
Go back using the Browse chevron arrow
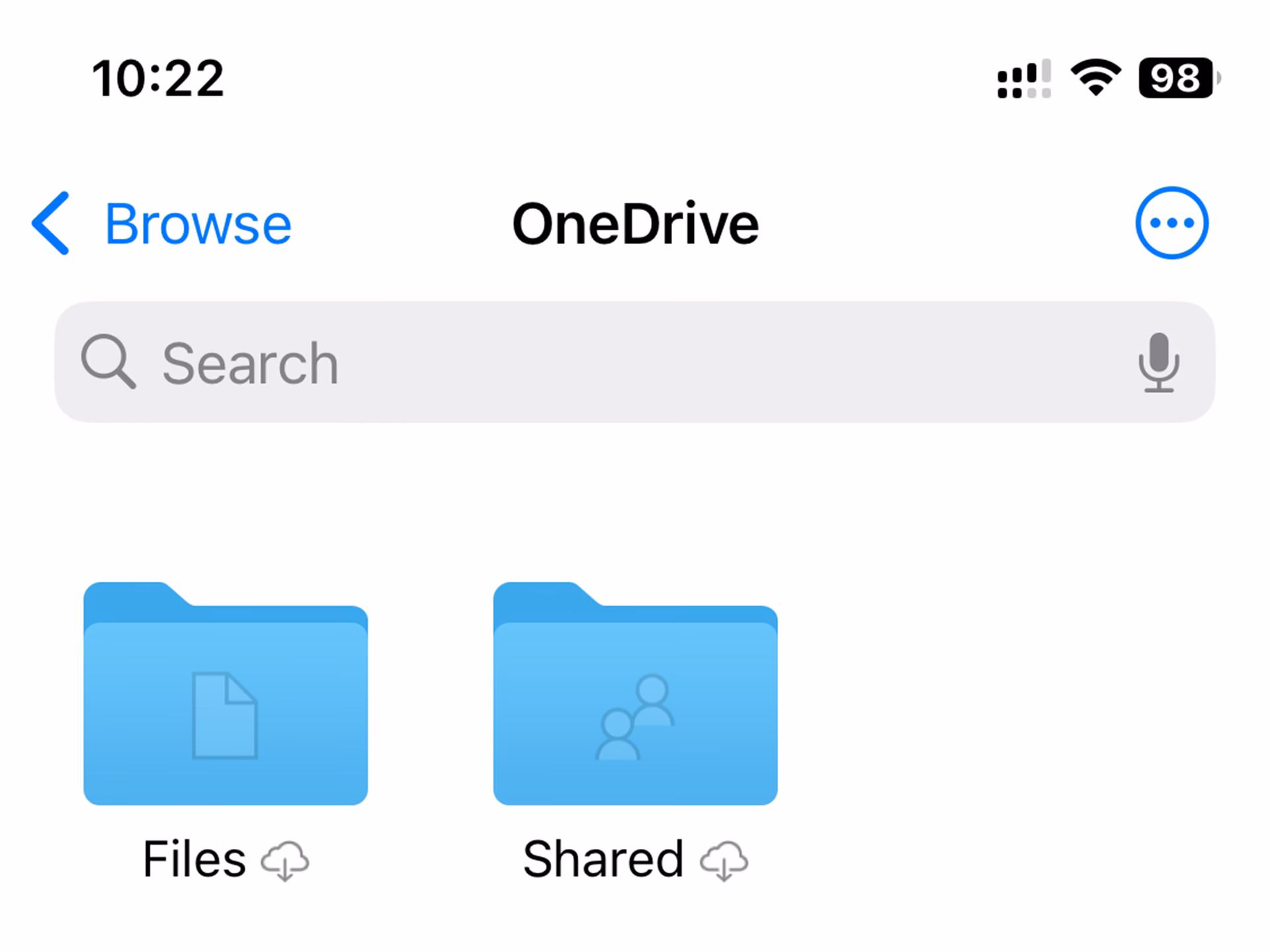[x=50, y=223]
